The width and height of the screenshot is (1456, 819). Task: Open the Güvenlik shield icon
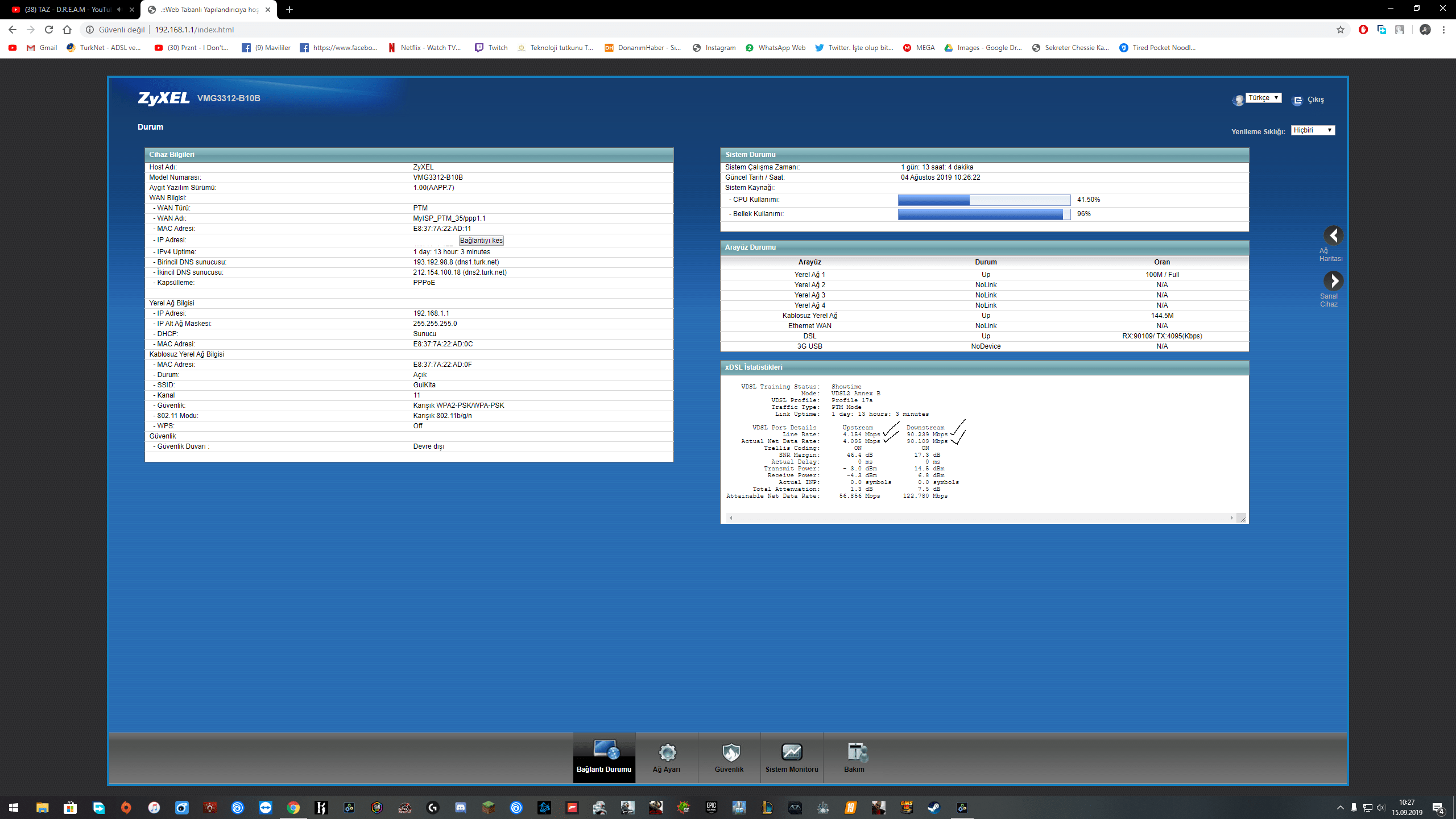pos(730,752)
